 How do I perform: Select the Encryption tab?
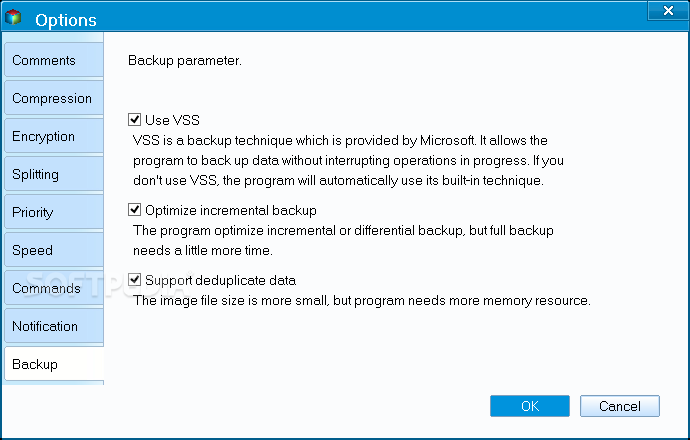click(54, 136)
